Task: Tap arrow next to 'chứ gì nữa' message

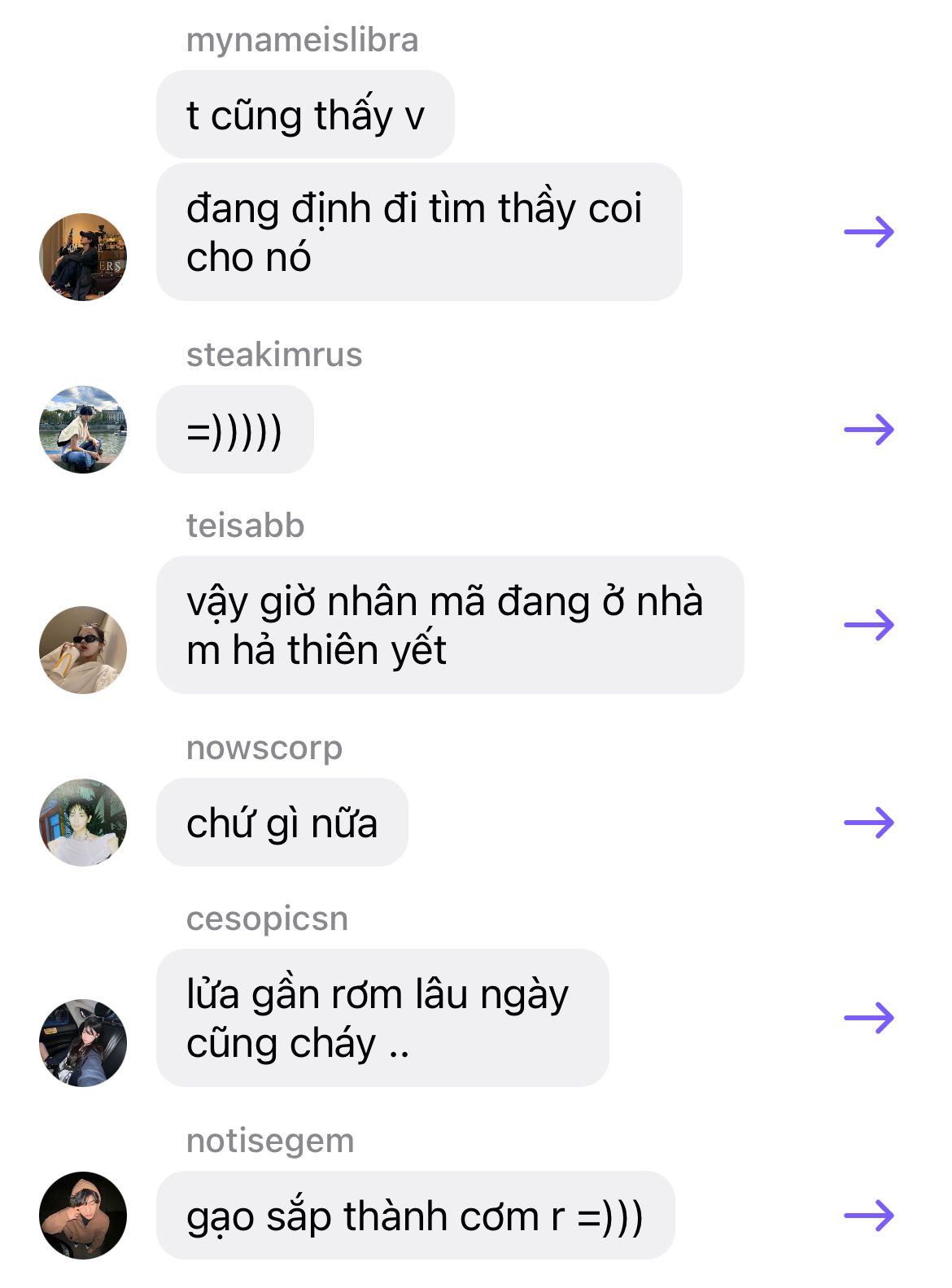Action: [x=869, y=823]
